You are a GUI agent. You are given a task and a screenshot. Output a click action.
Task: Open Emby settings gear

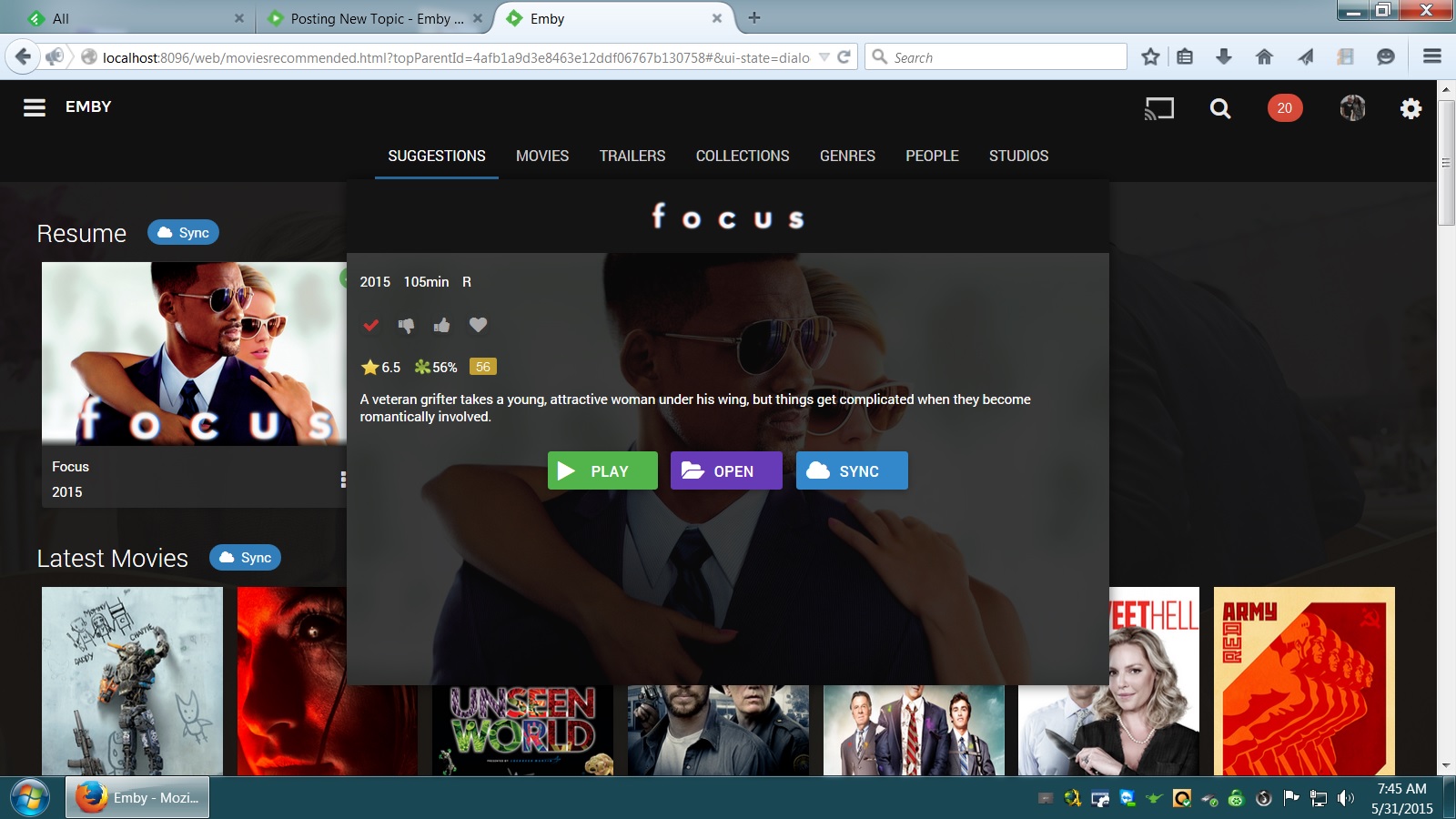point(1410,109)
